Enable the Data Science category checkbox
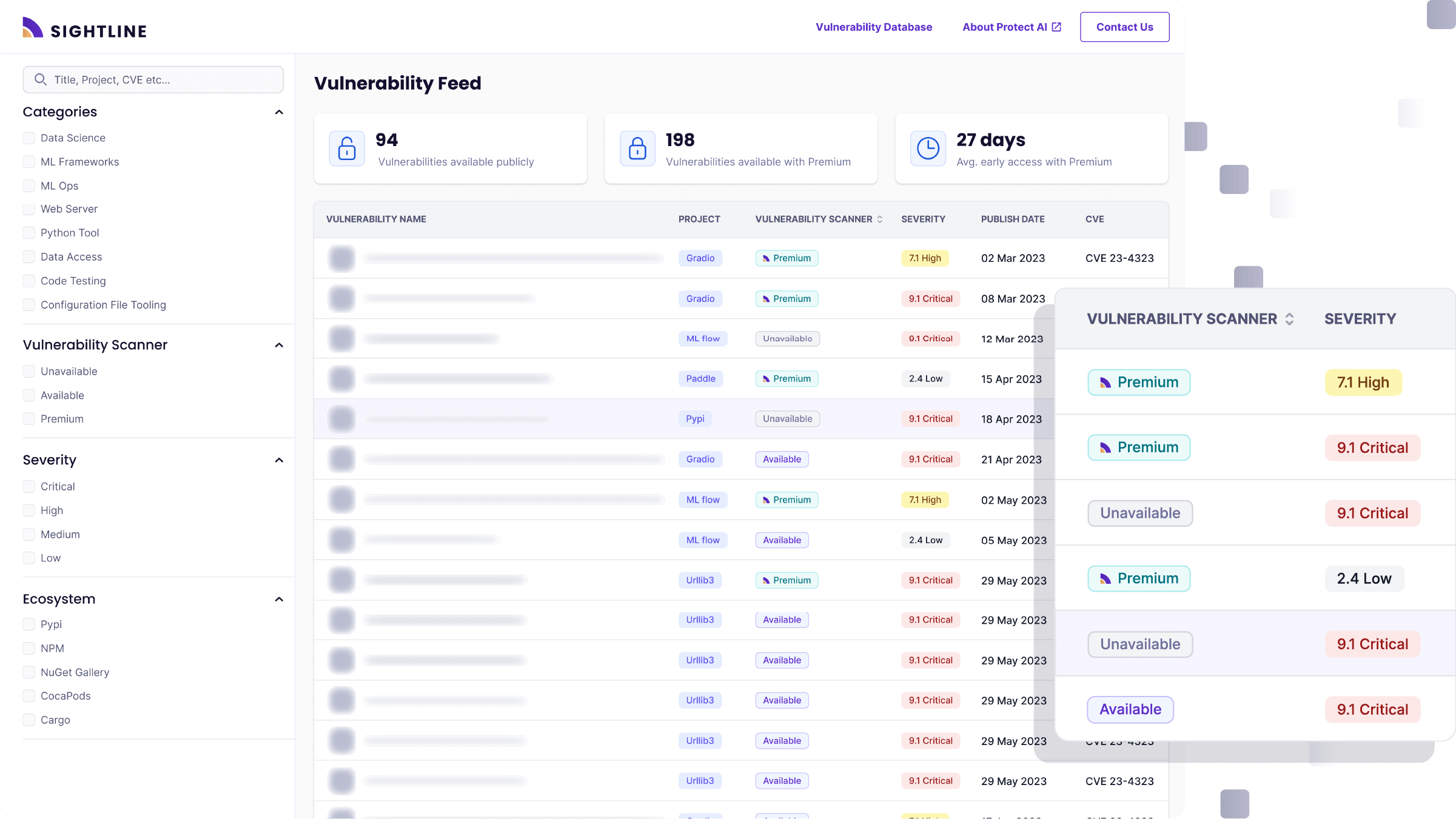The height and width of the screenshot is (819, 1456). coord(29,138)
